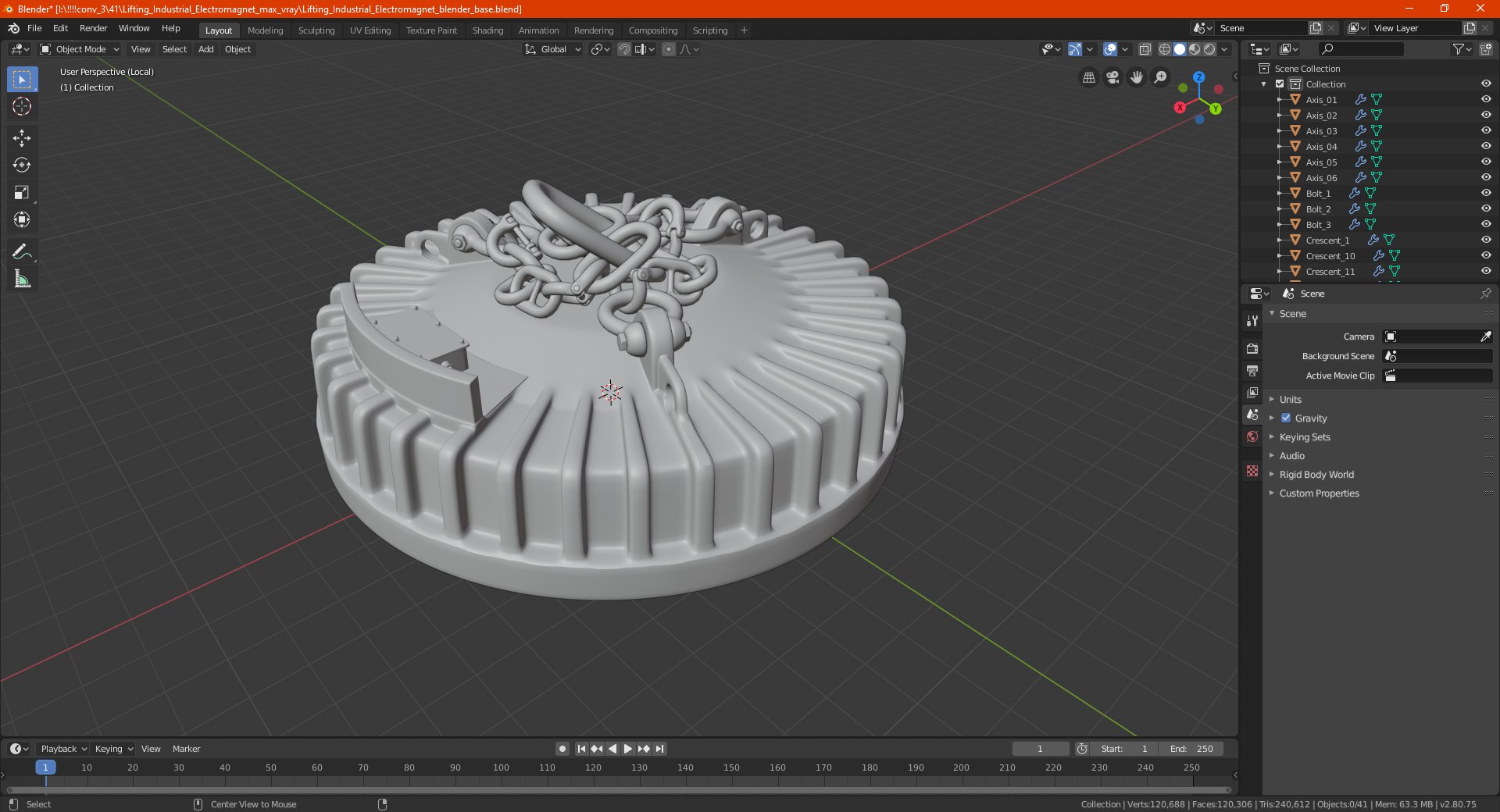Open the Playback dropdown in timeline
The height and width of the screenshot is (812, 1500).
tap(63, 749)
